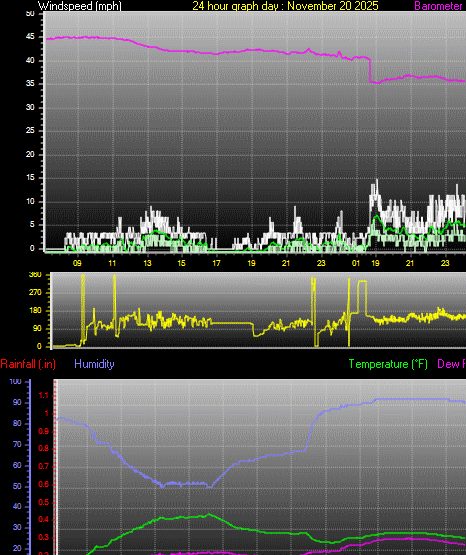Select the 11 hour label on the time axis
Viewport: 466px width, 555px height.
tap(112, 263)
